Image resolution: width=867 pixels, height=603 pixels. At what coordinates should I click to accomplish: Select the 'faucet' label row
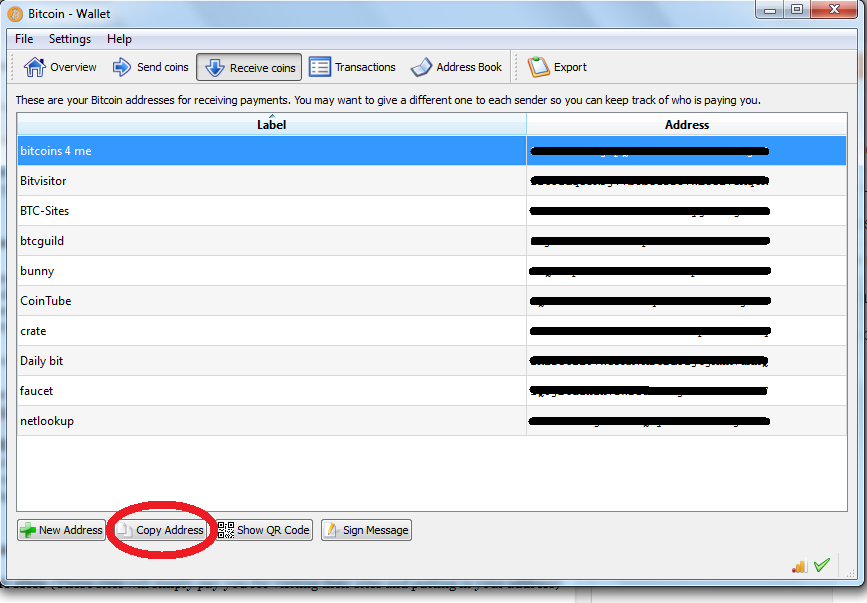[x=271, y=391]
